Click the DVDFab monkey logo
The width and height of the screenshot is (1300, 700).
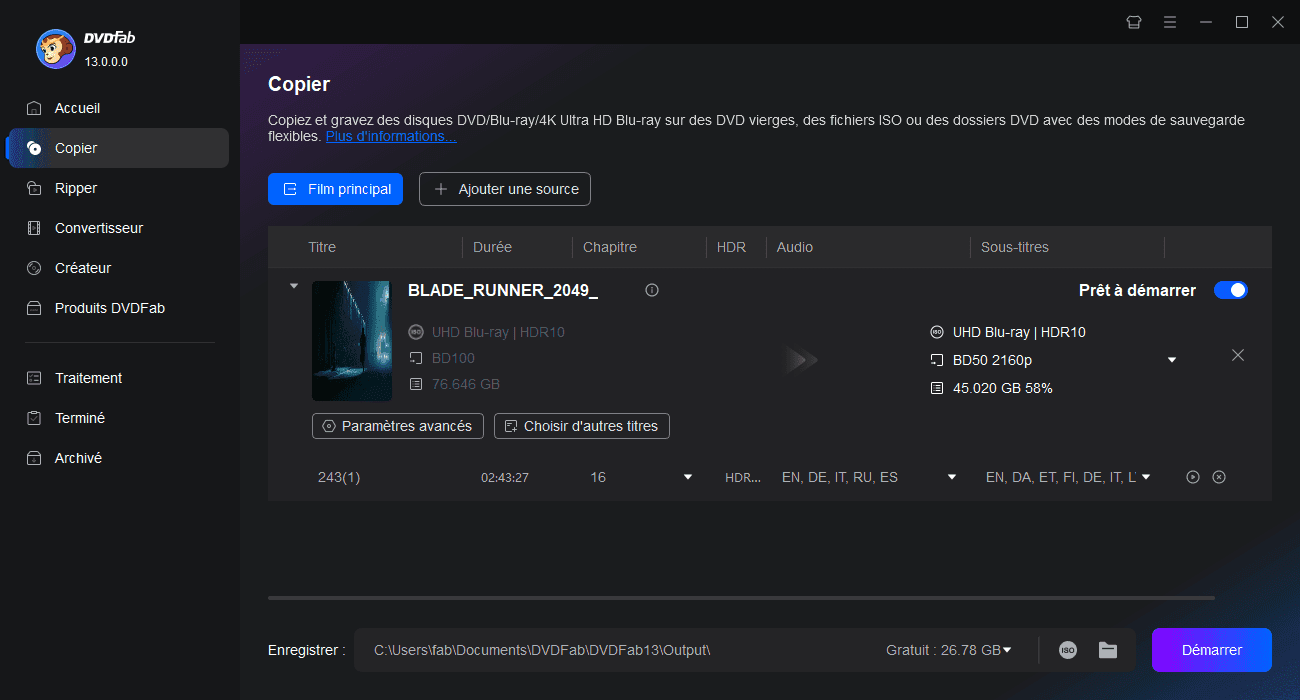(x=55, y=48)
